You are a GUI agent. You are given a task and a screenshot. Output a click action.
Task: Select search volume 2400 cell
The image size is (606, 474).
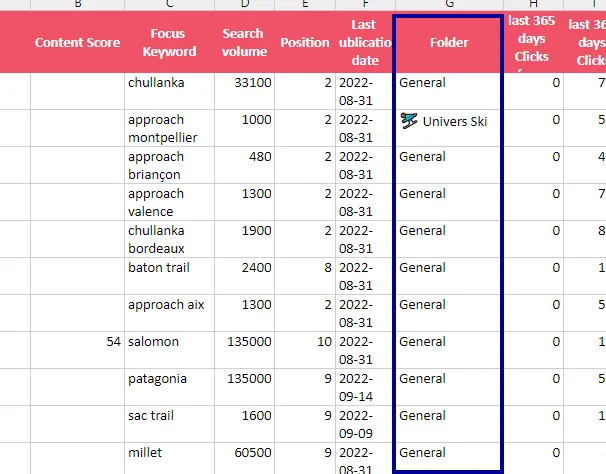[245, 276]
